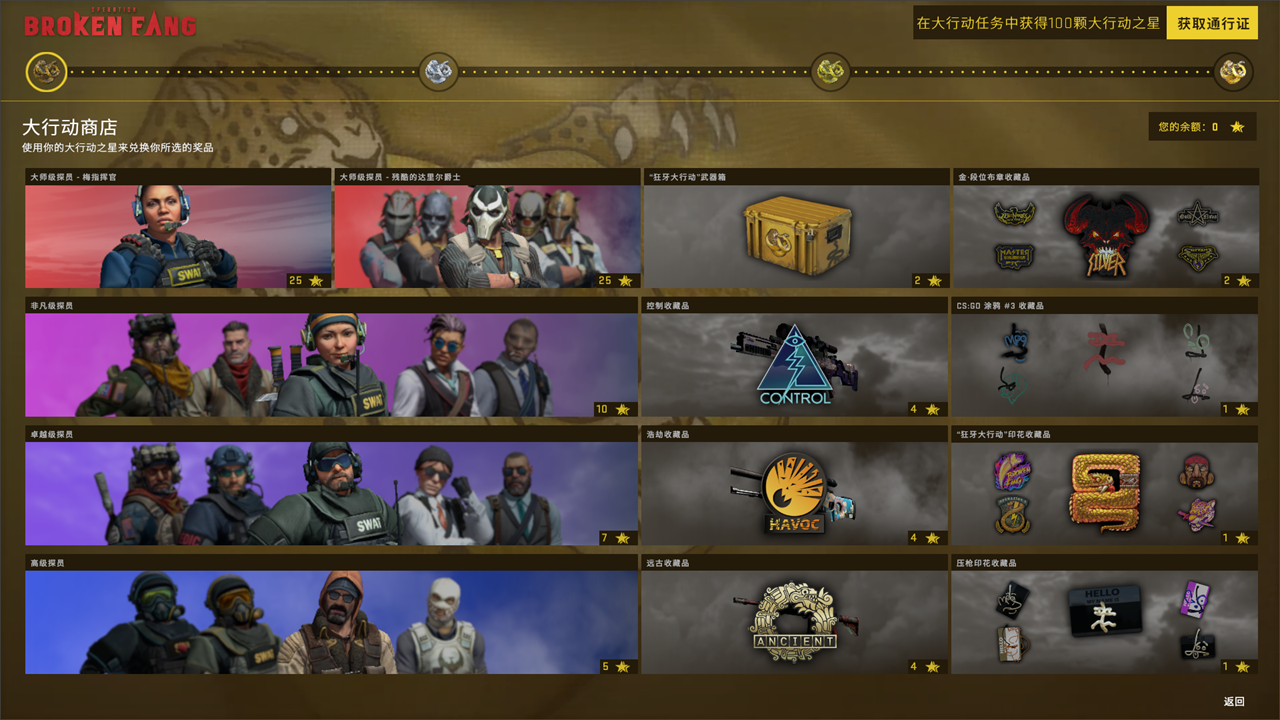This screenshot has height=720, width=1280.
Task: Click the silver coin milestone icon
Action: click(x=438, y=71)
